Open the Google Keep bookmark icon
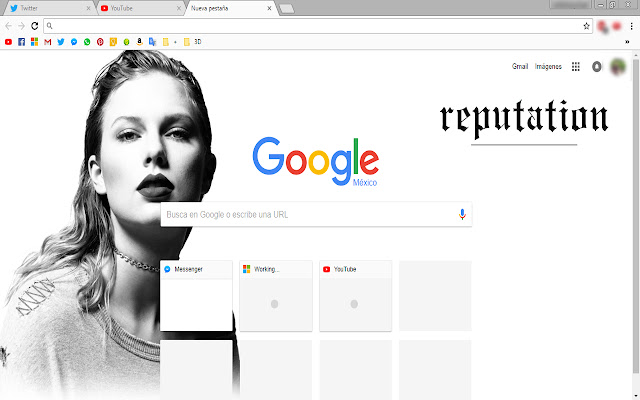 [113, 42]
